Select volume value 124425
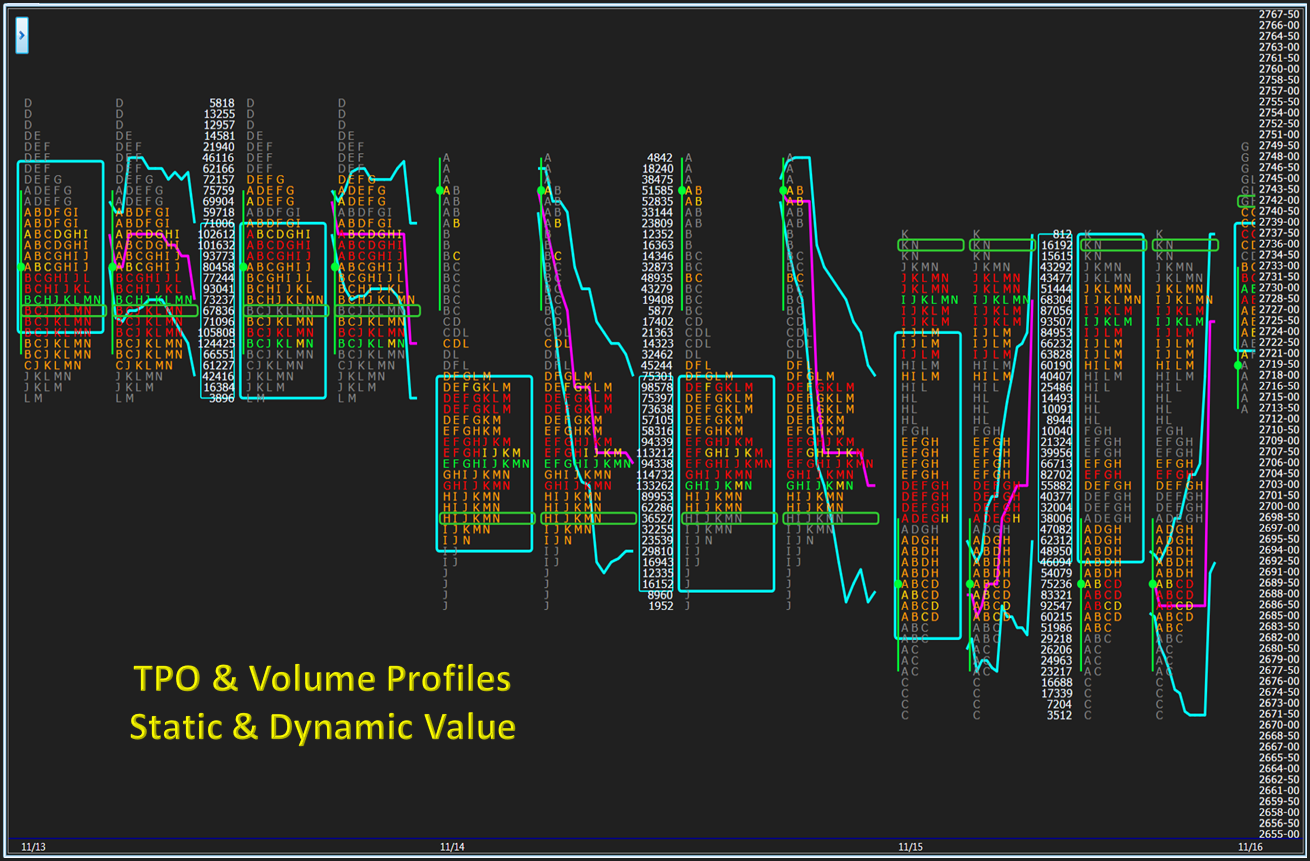1310x861 pixels. click(x=217, y=343)
